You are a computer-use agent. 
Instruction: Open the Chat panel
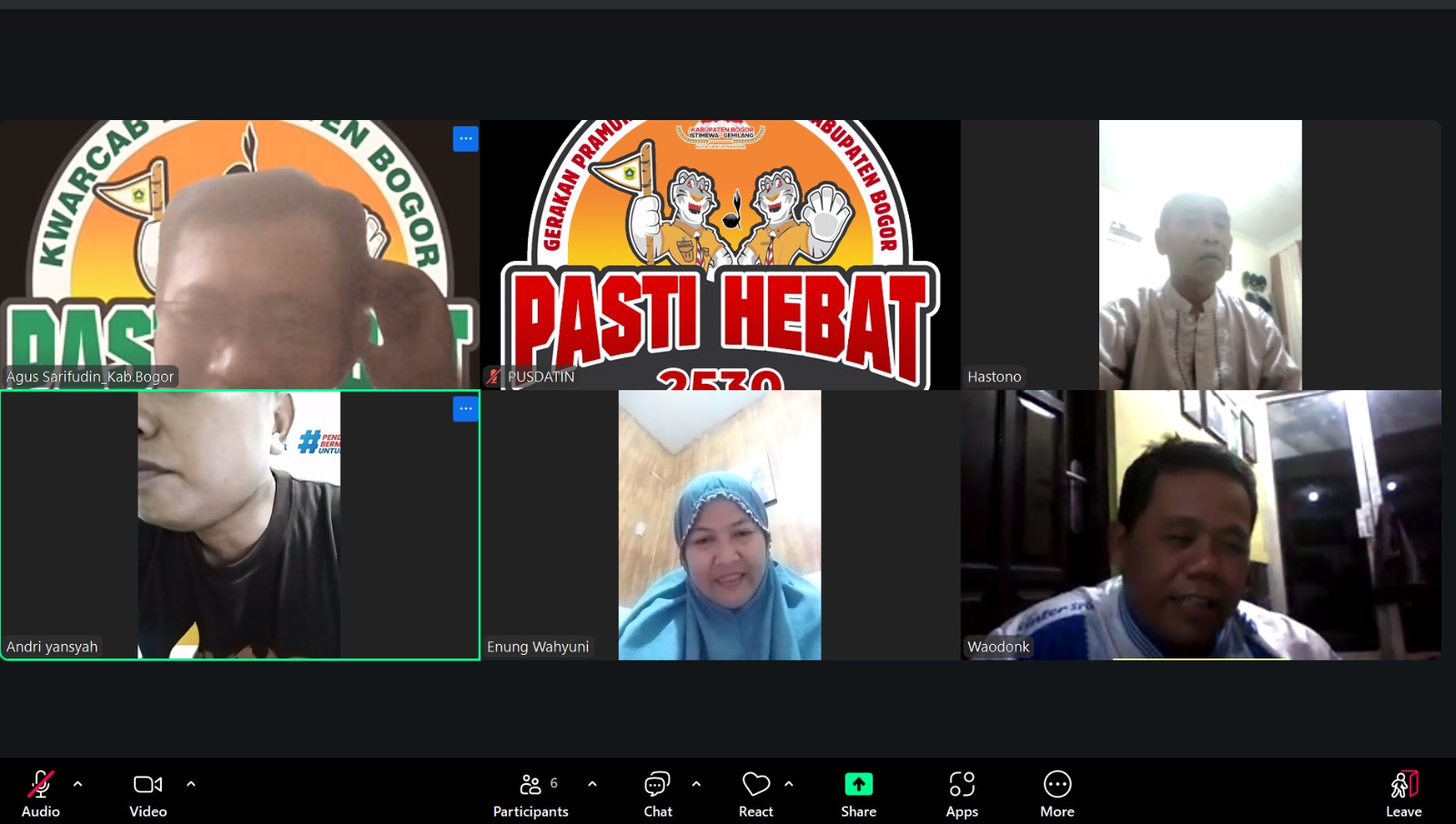[x=657, y=791]
